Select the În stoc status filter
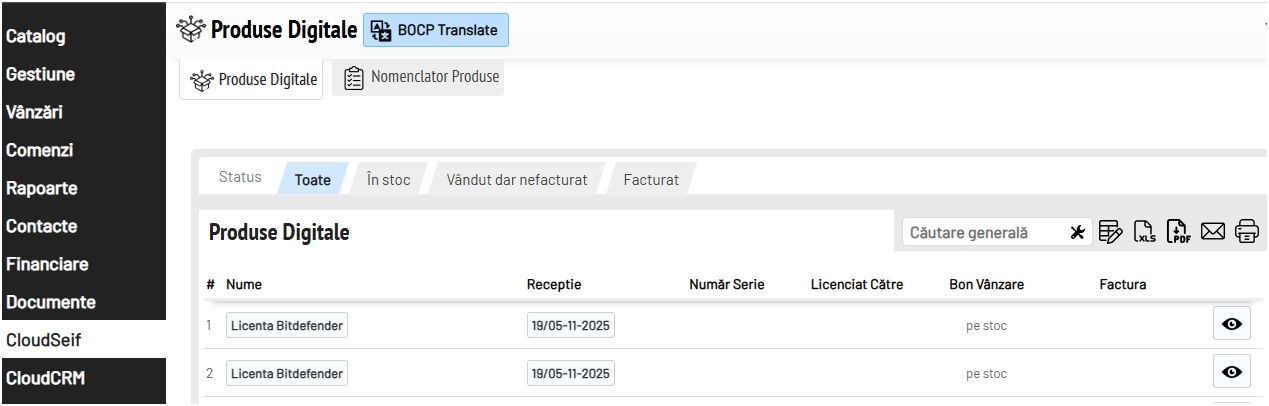 point(388,180)
